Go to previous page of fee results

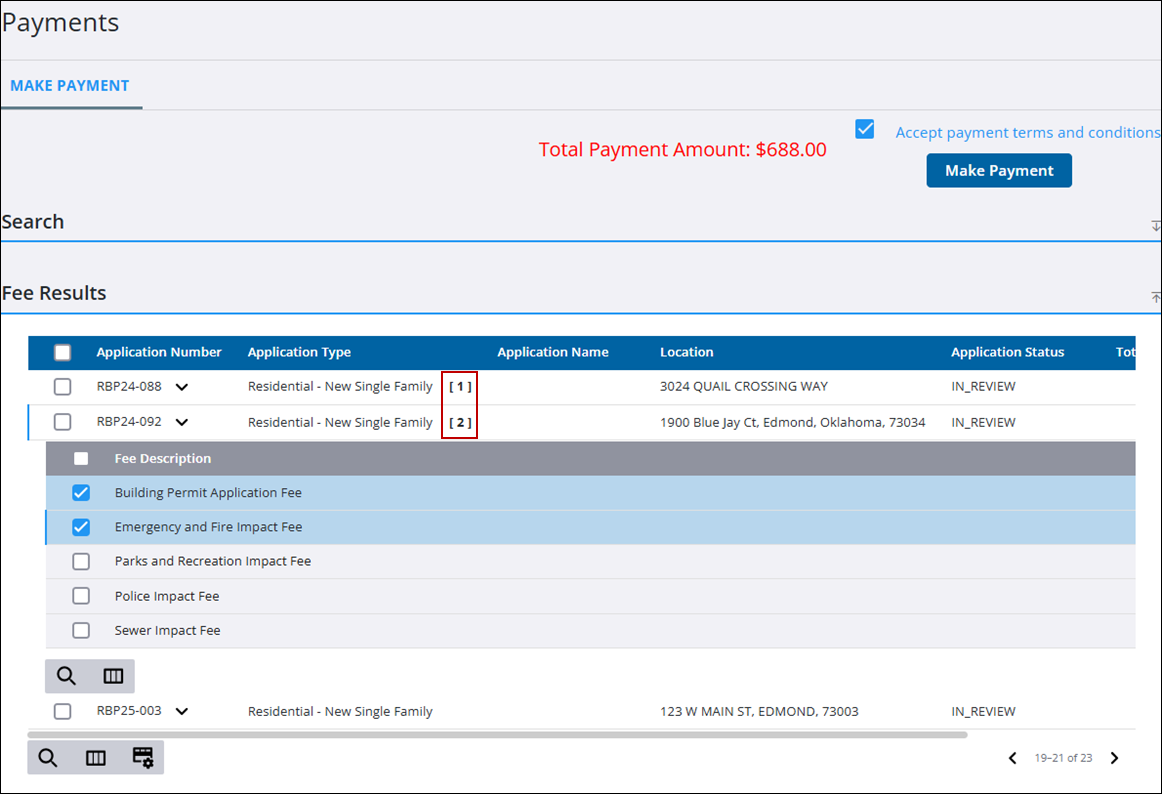coord(1012,758)
